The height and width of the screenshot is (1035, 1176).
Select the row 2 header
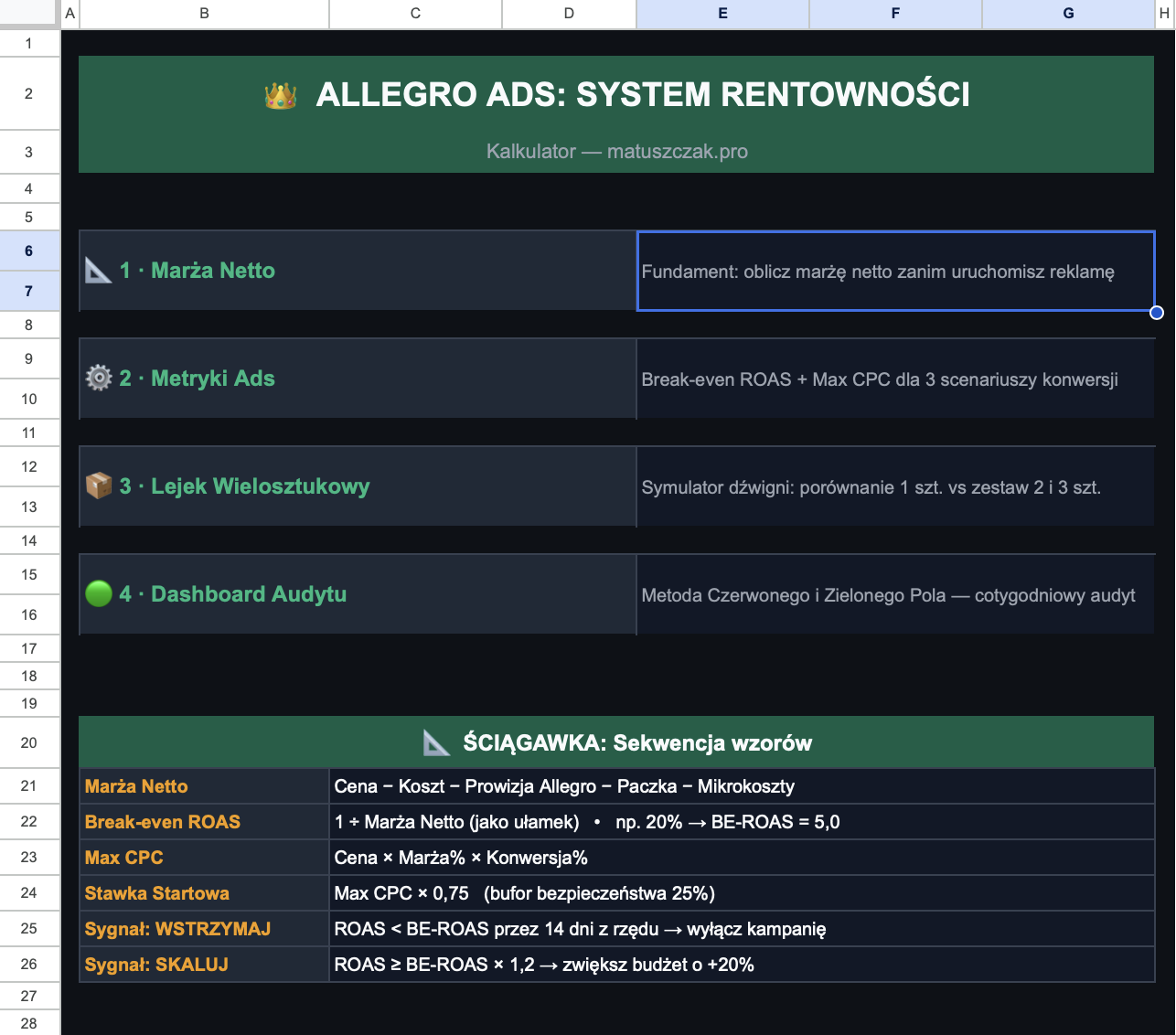(29, 93)
